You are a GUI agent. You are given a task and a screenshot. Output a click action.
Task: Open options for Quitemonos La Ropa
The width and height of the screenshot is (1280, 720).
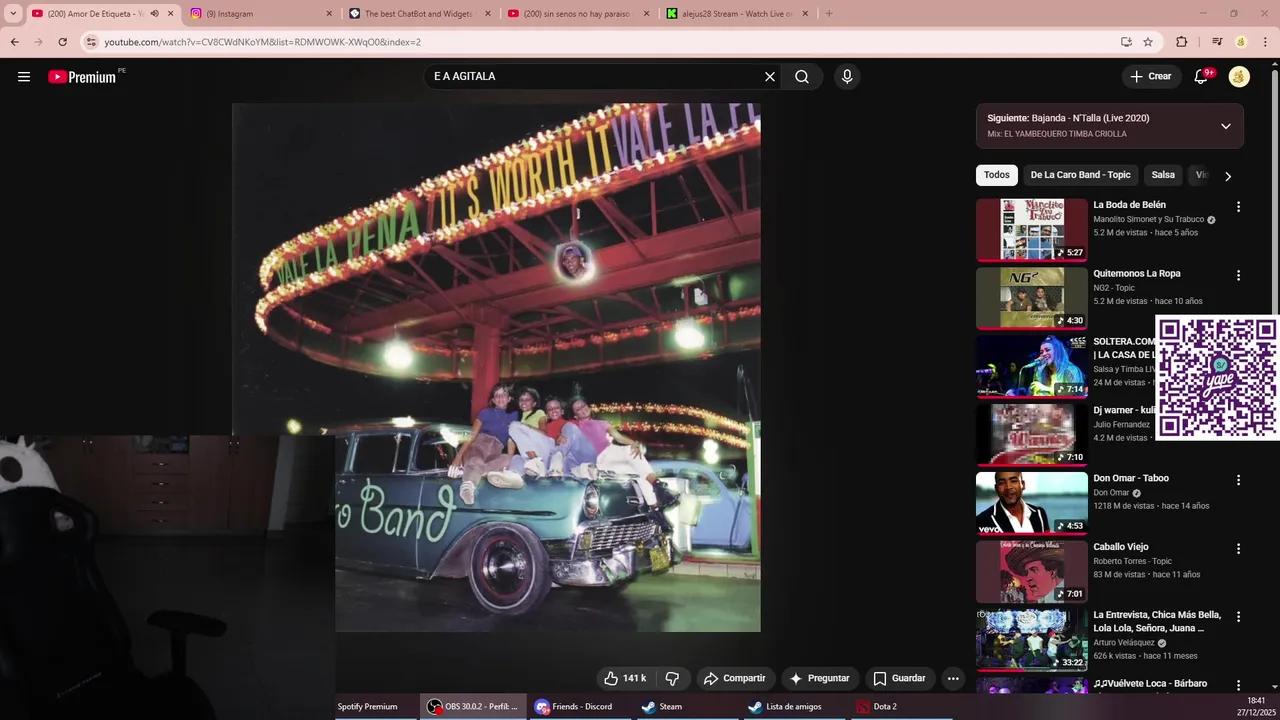pos(1238,275)
